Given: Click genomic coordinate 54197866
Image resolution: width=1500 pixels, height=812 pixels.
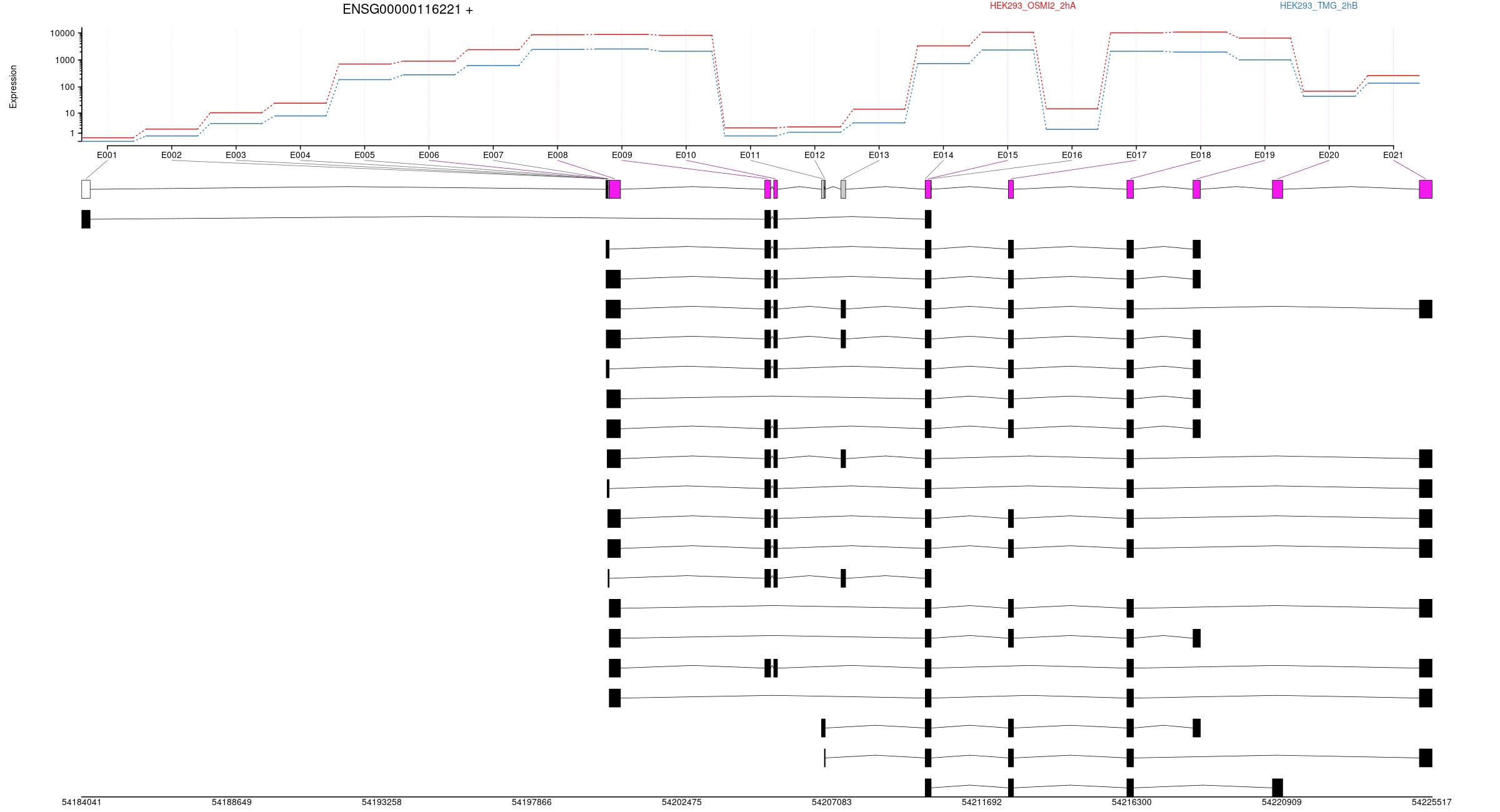Looking at the screenshot, I should point(531,802).
